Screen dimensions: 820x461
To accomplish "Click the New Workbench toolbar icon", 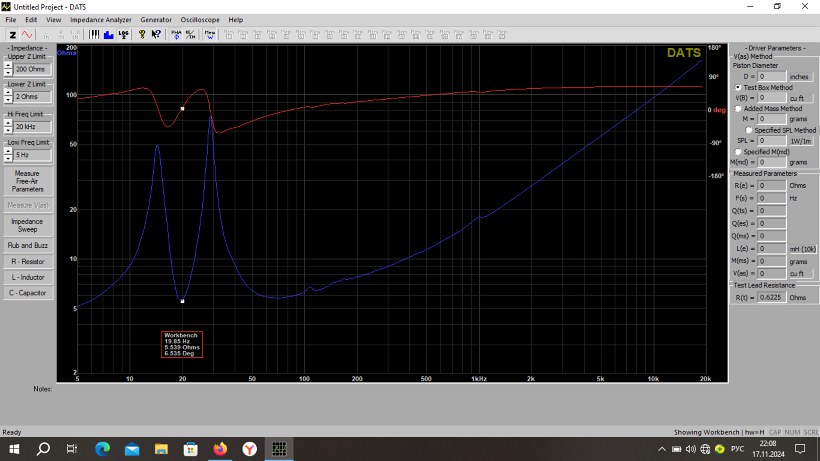I will click(210, 34).
